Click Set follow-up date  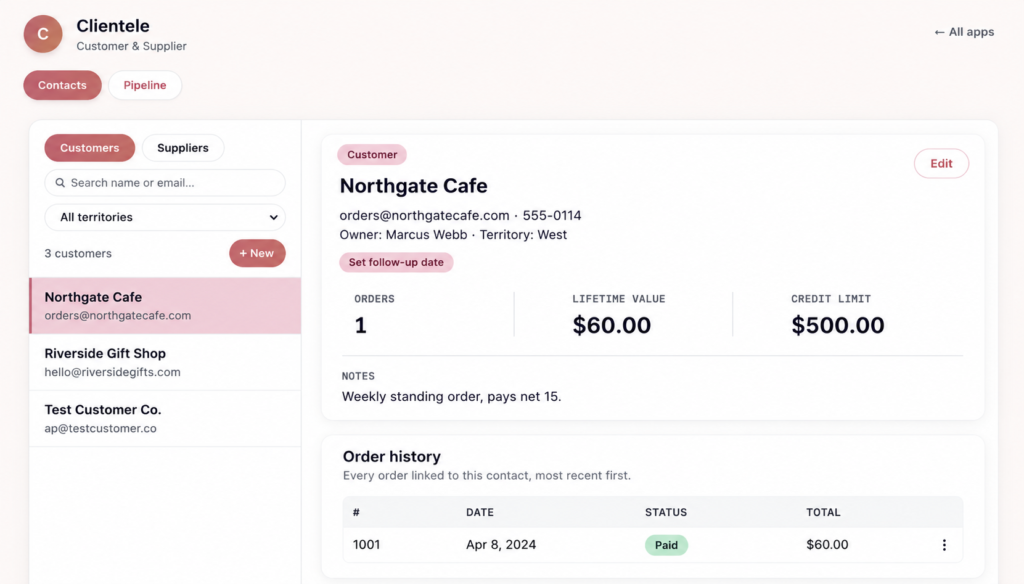click(x=396, y=262)
